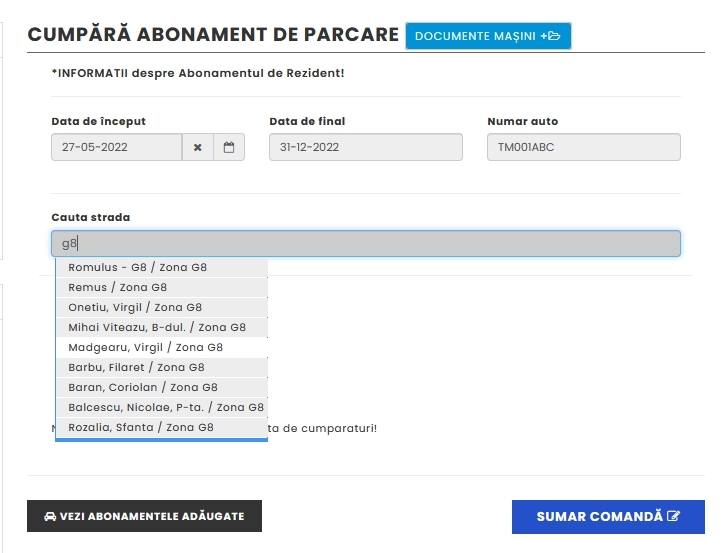Open INFORMATII despre Abonamentul de Rezident
Viewport: 726px width, 553px height.
tap(198, 73)
